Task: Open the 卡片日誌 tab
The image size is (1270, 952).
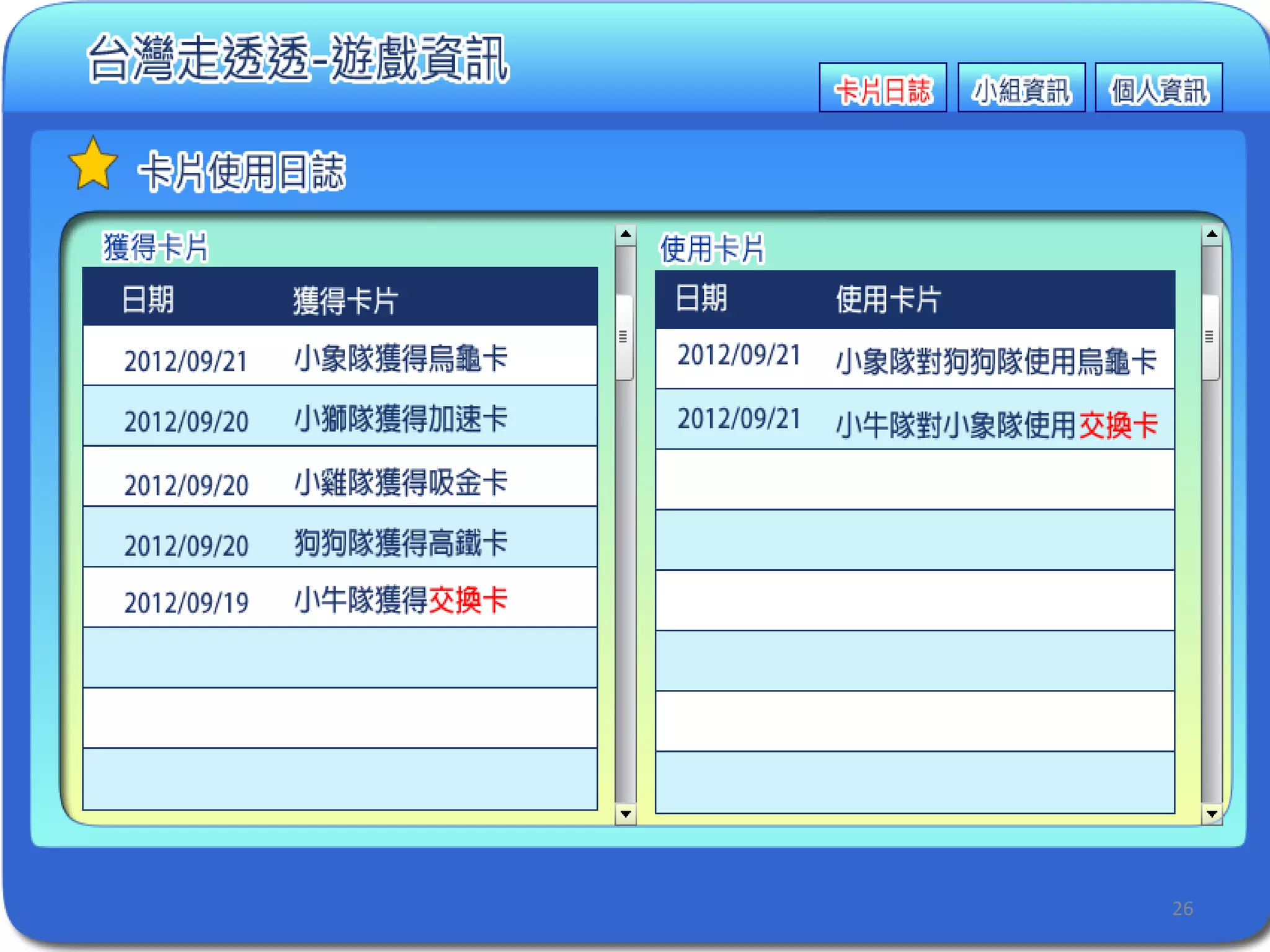Action: click(x=882, y=89)
